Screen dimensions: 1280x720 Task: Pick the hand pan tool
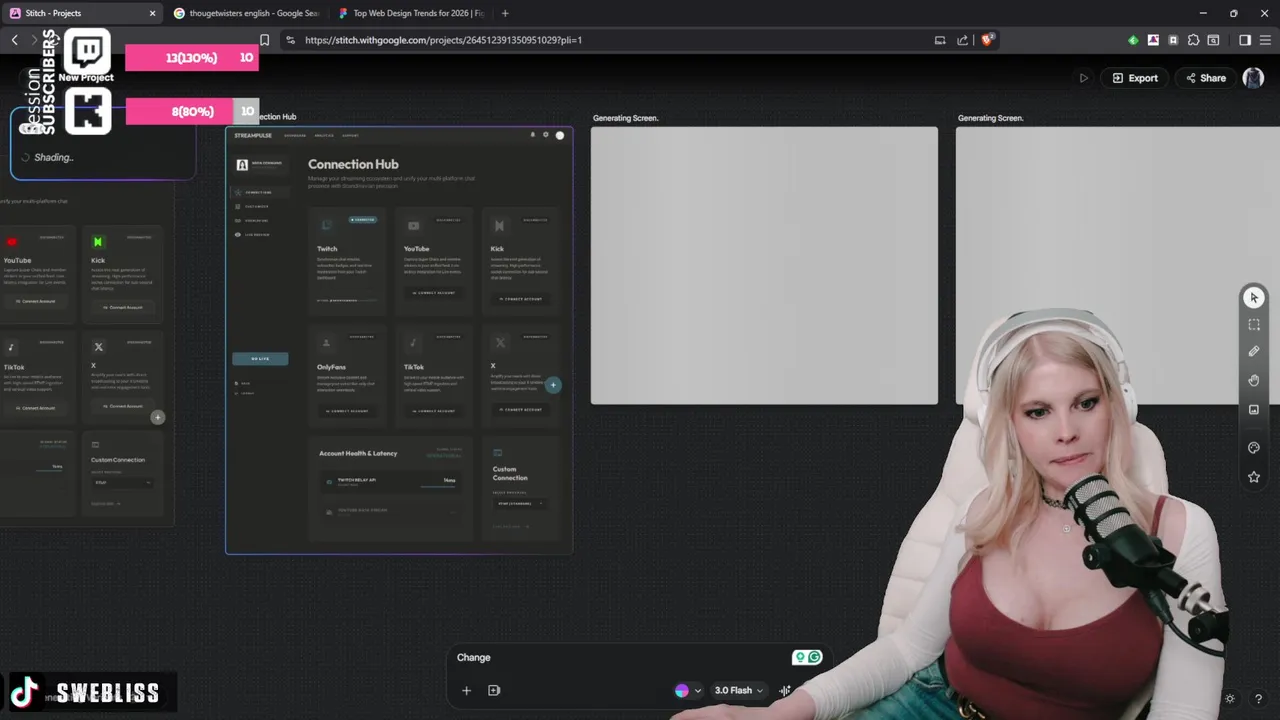coord(1253,380)
